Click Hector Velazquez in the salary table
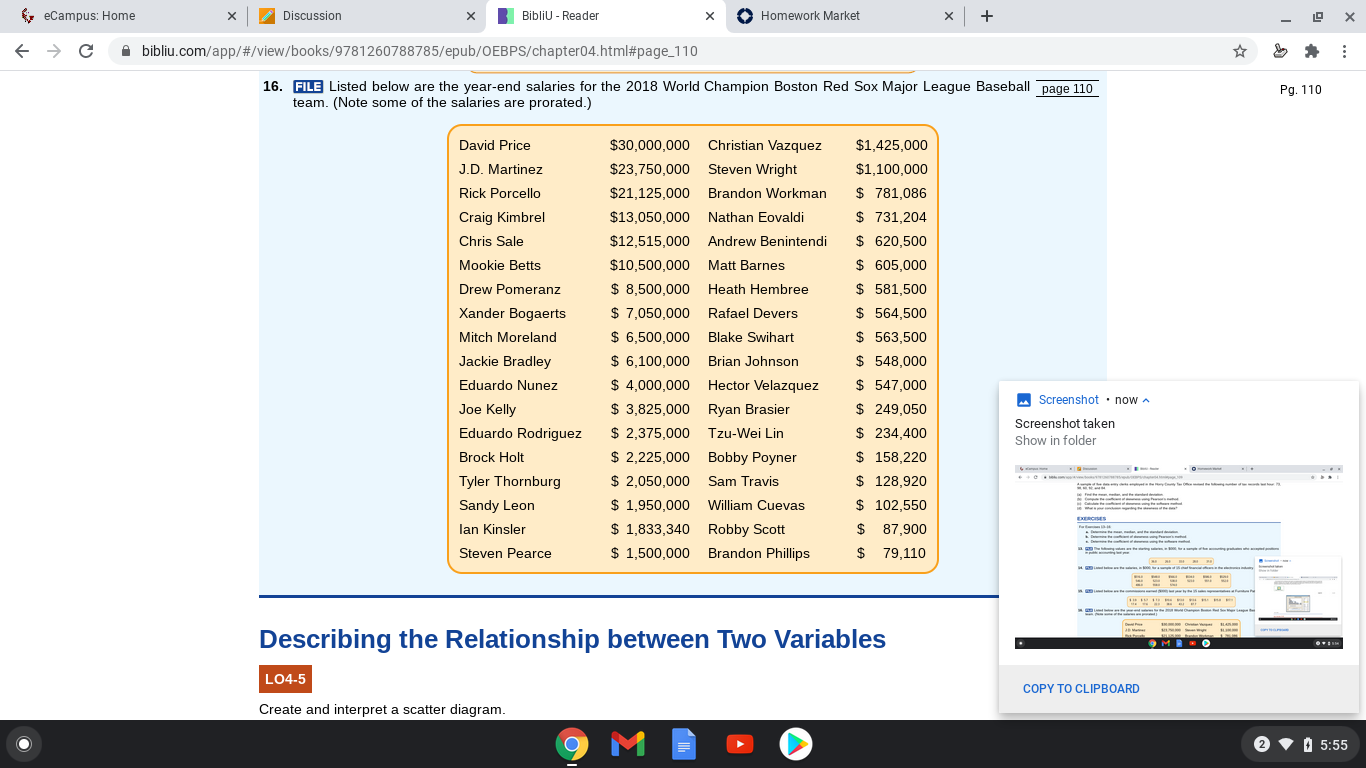1366x768 pixels. (x=763, y=385)
